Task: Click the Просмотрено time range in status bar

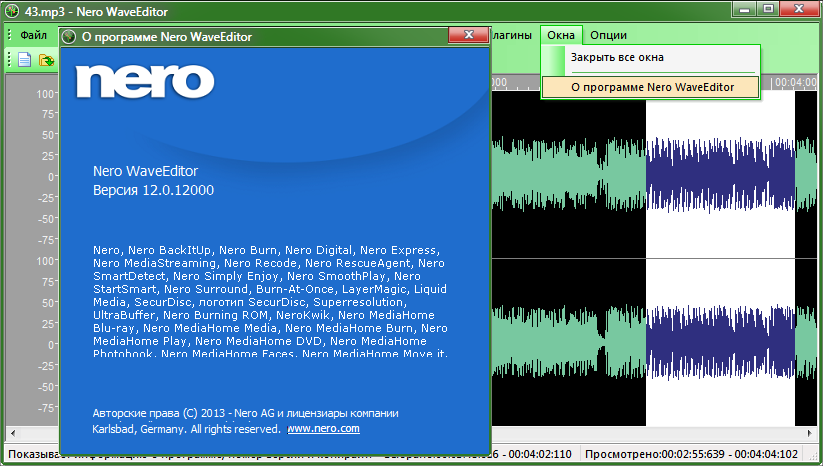Action: coord(691,454)
